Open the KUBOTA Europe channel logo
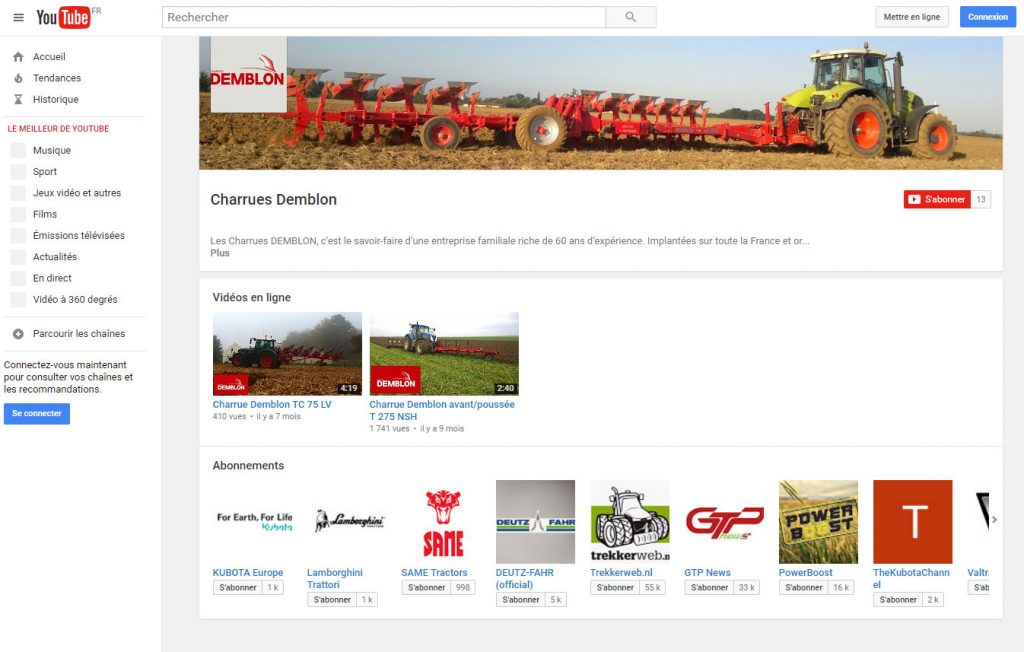The height and width of the screenshot is (652, 1024). pyautogui.click(x=253, y=521)
